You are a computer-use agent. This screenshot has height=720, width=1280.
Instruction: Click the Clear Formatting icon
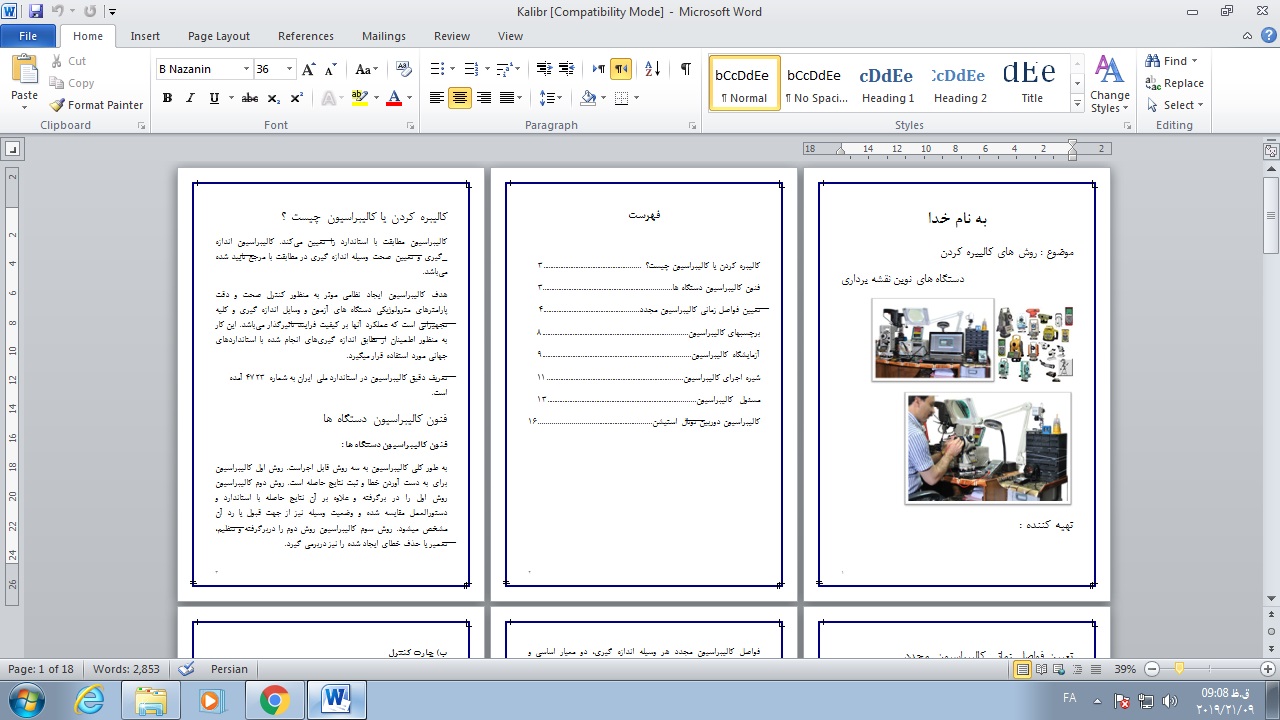coord(403,69)
